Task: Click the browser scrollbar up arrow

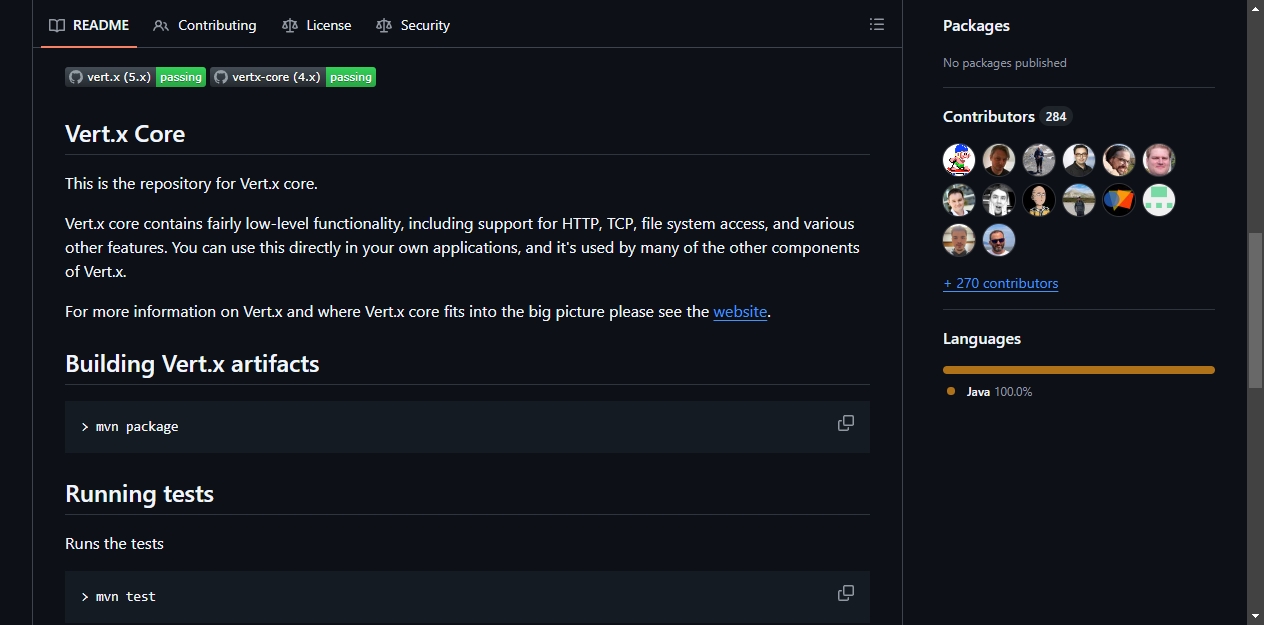Action: (1256, 8)
